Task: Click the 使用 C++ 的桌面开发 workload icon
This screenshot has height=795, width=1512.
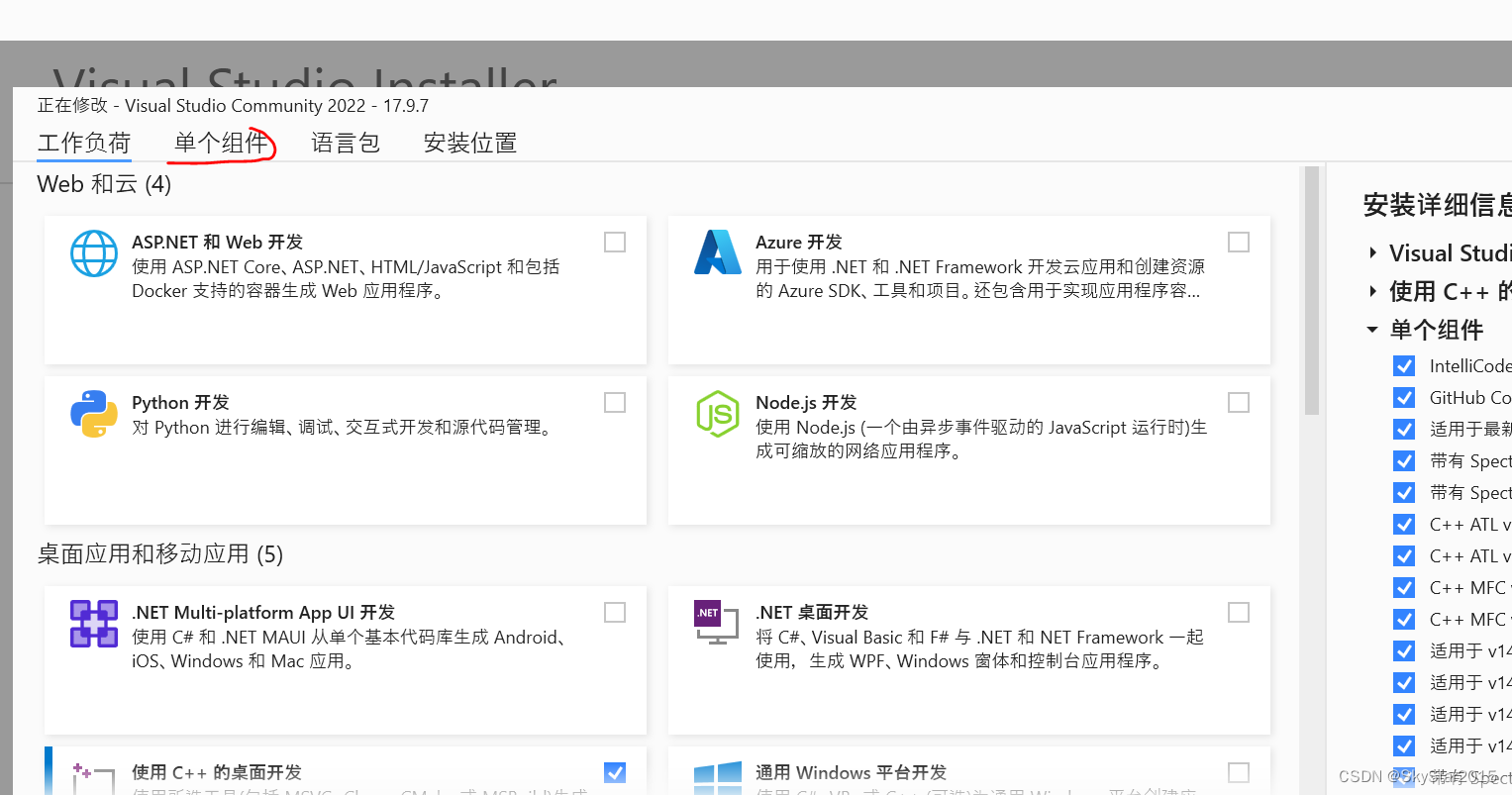Action: 94,778
